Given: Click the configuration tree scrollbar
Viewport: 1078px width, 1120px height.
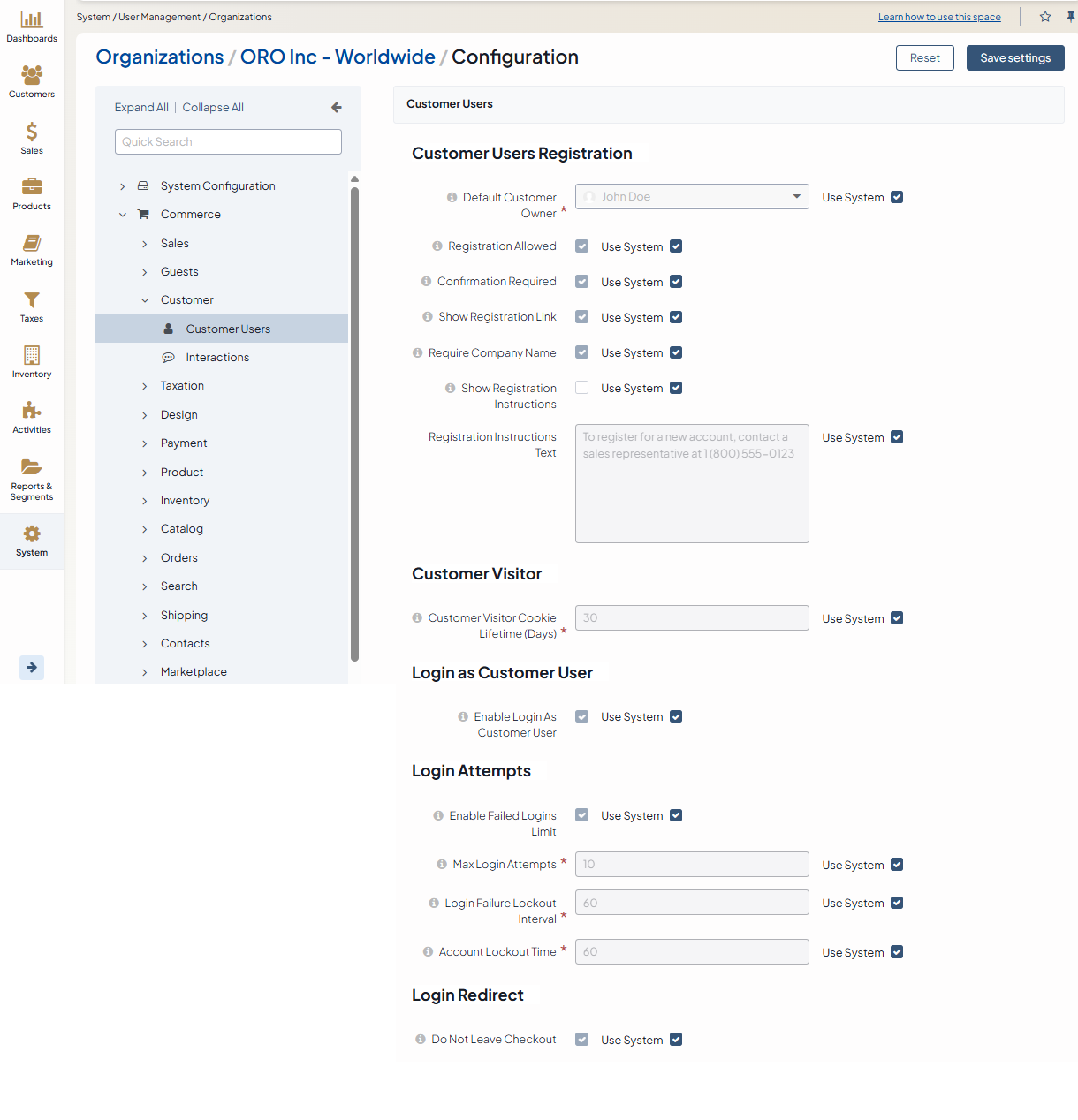Looking at the screenshot, I should click(354, 424).
